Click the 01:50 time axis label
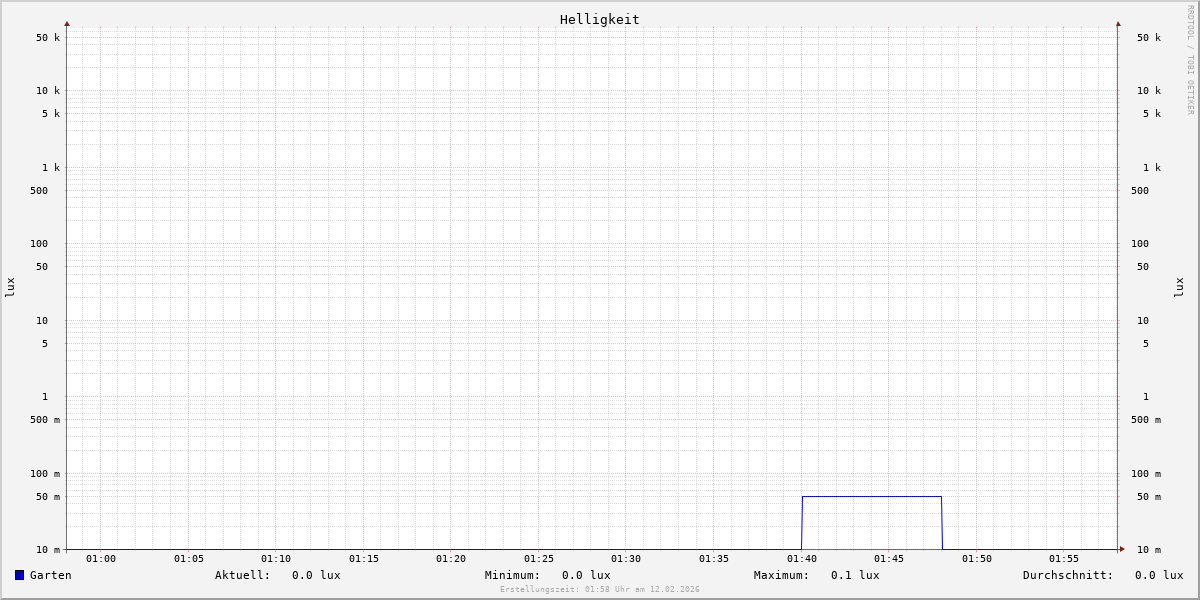Image resolution: width=1200 pixels, height=600 pixels. coord(977,559)
